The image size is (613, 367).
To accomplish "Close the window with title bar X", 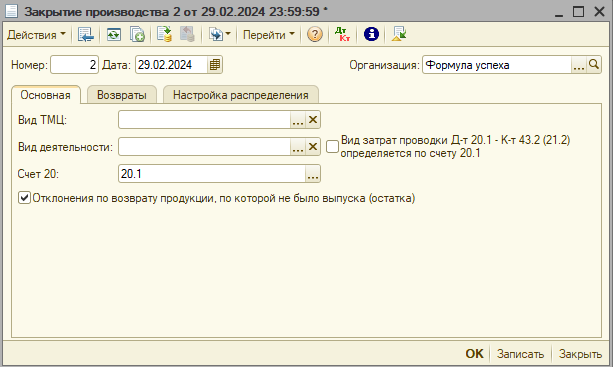I will (599, 12).
